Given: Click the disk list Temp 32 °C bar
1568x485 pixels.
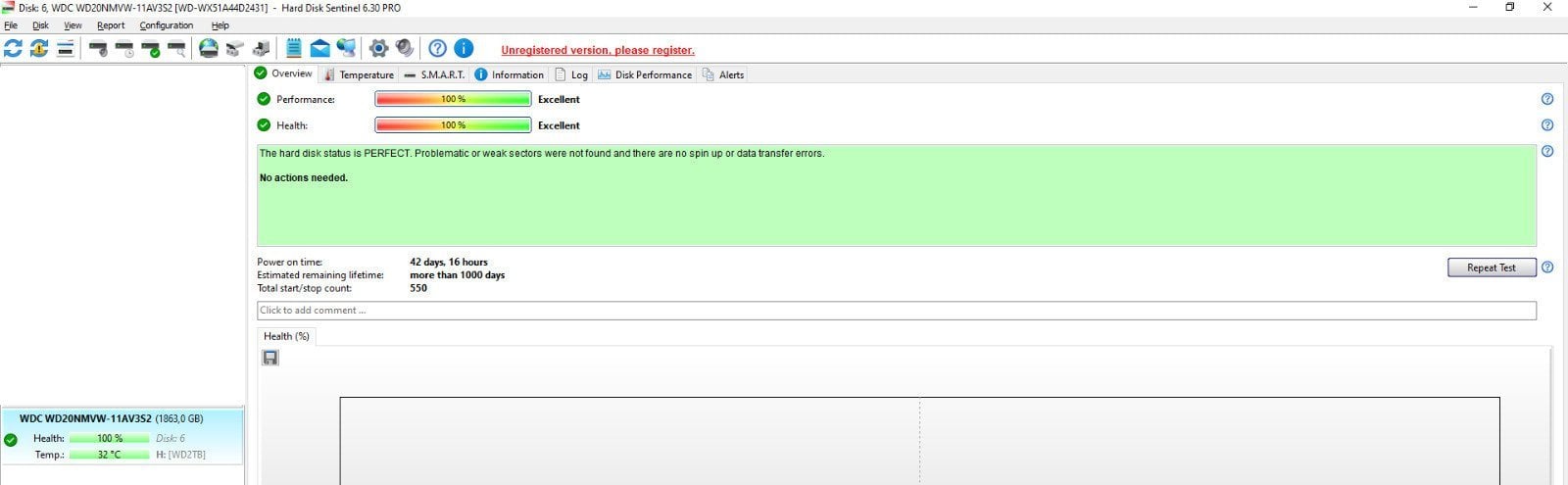Looking at the screenshot, I should coord(110,455).
